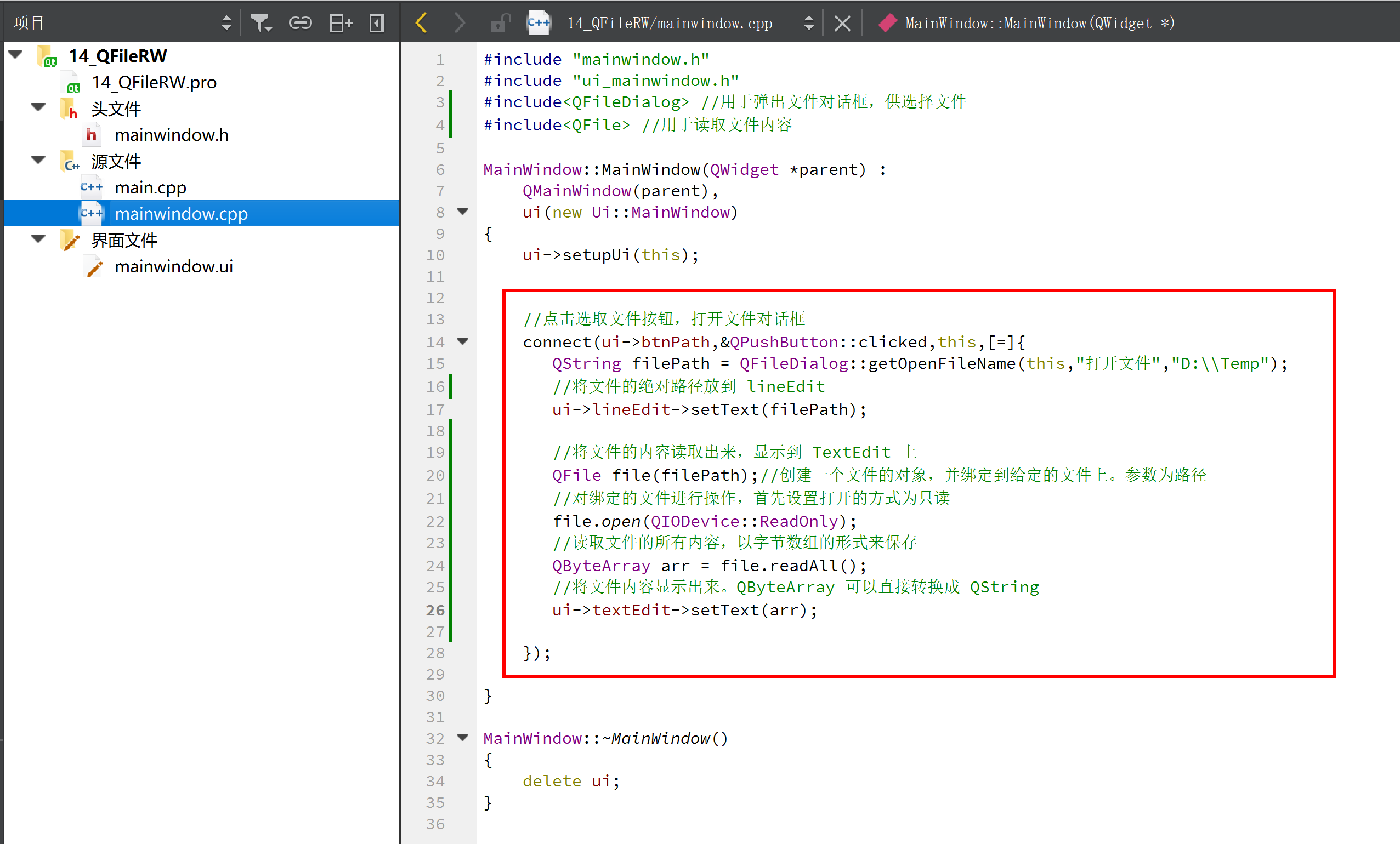Enable synchronize with editor using the link icon
The height and width of the screenshot is (844, 1400).
301,22
